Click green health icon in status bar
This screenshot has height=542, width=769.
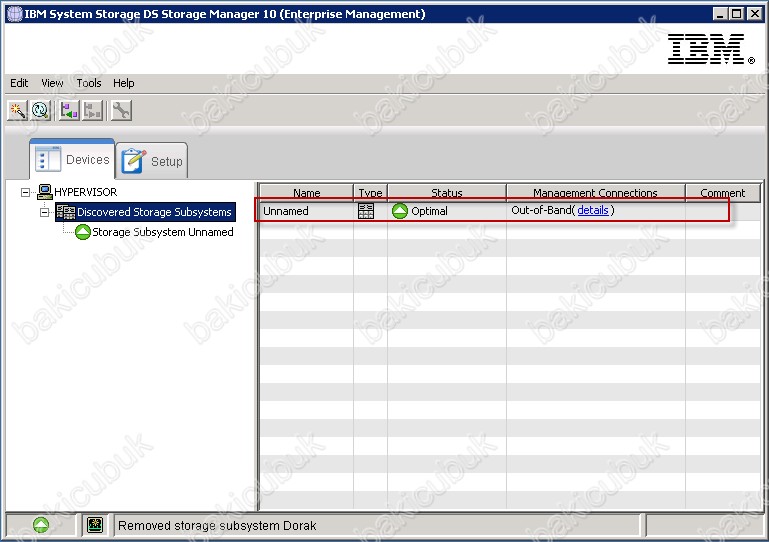tap(41, 525)
